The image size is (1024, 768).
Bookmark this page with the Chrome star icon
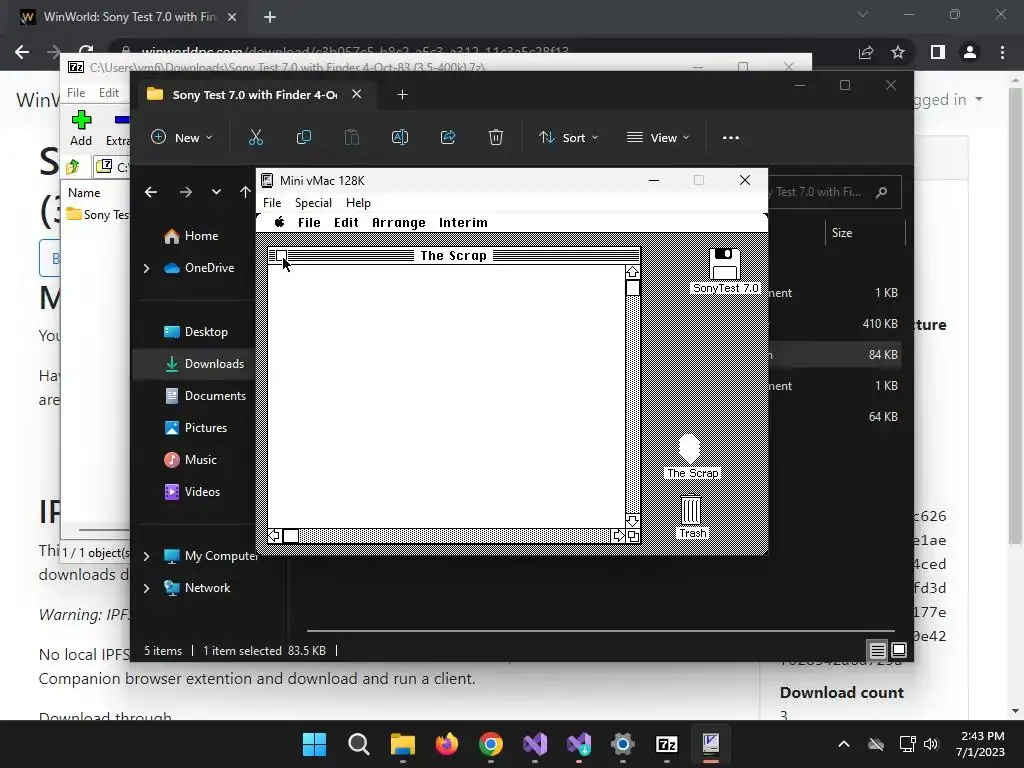click(898, 52)
